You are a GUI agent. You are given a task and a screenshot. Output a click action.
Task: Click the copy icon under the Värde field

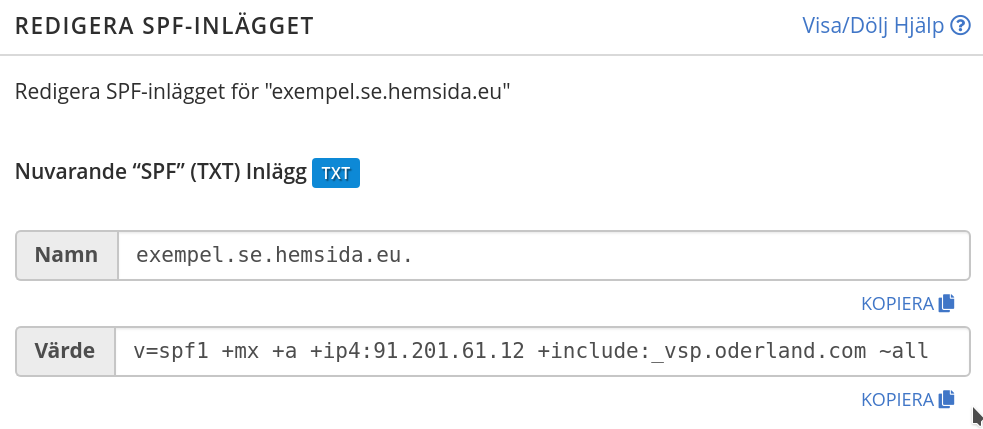pos(947,399)
